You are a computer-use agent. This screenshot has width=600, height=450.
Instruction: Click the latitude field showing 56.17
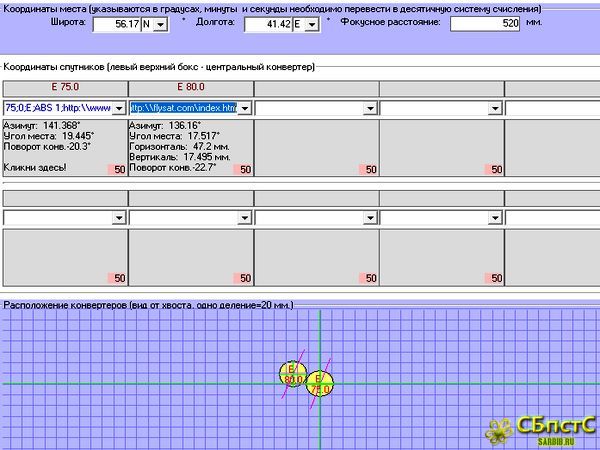tap(117, 24)
